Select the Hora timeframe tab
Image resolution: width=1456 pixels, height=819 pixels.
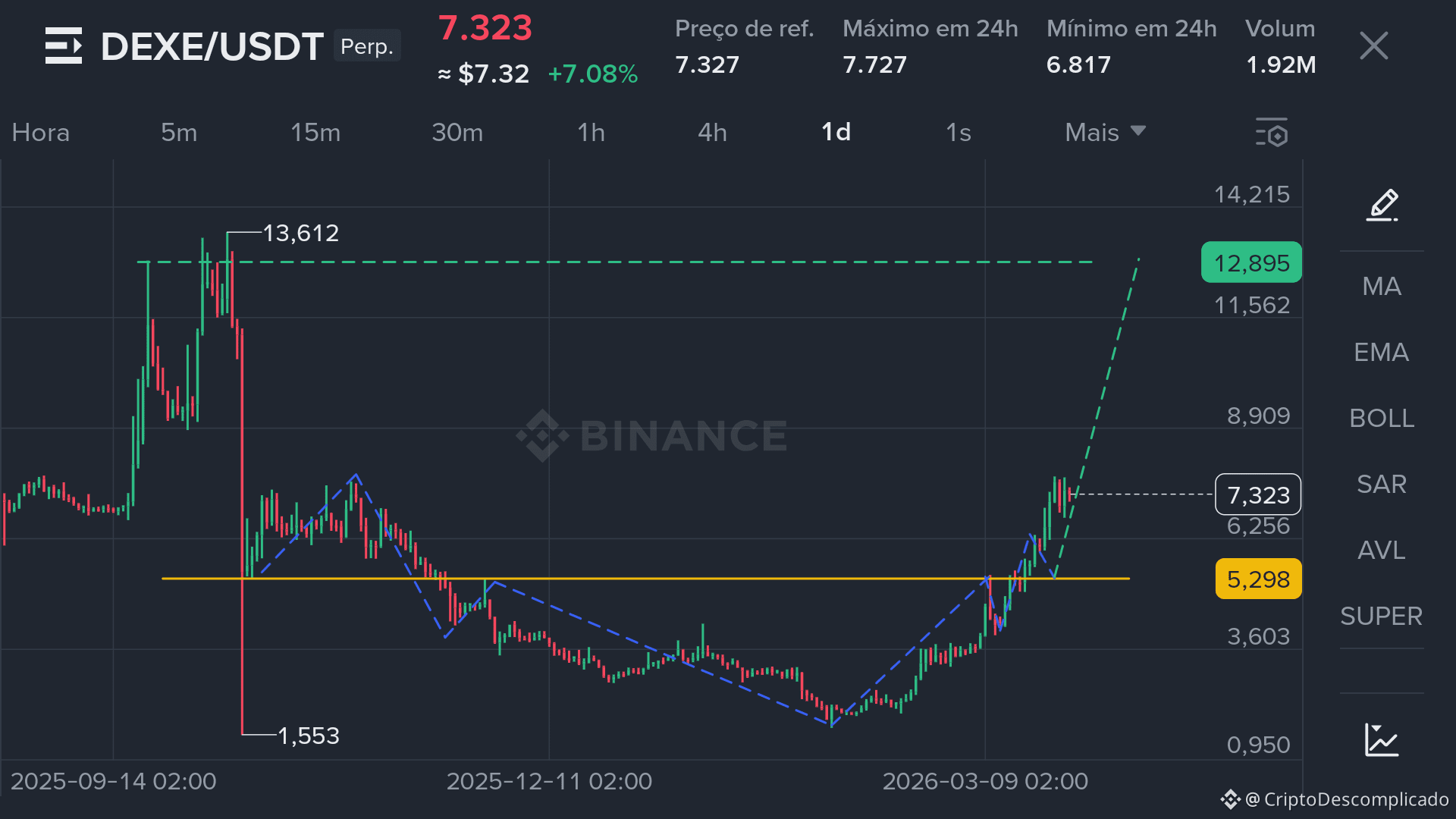click(x=41, y=133)
